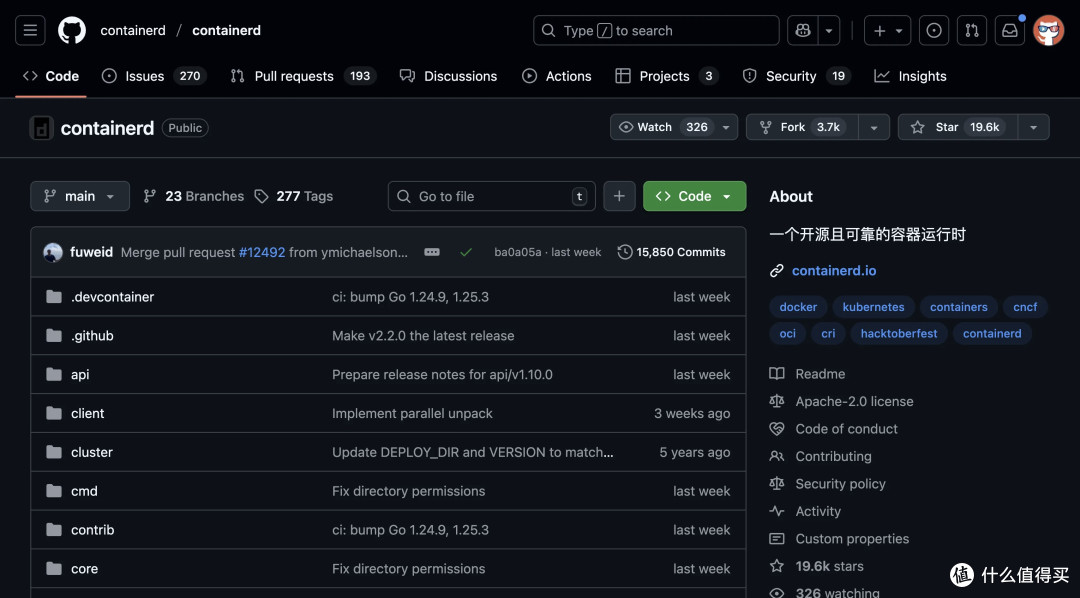View the 277 Tags link
The image size is (1080, 598).
point(293,196)
